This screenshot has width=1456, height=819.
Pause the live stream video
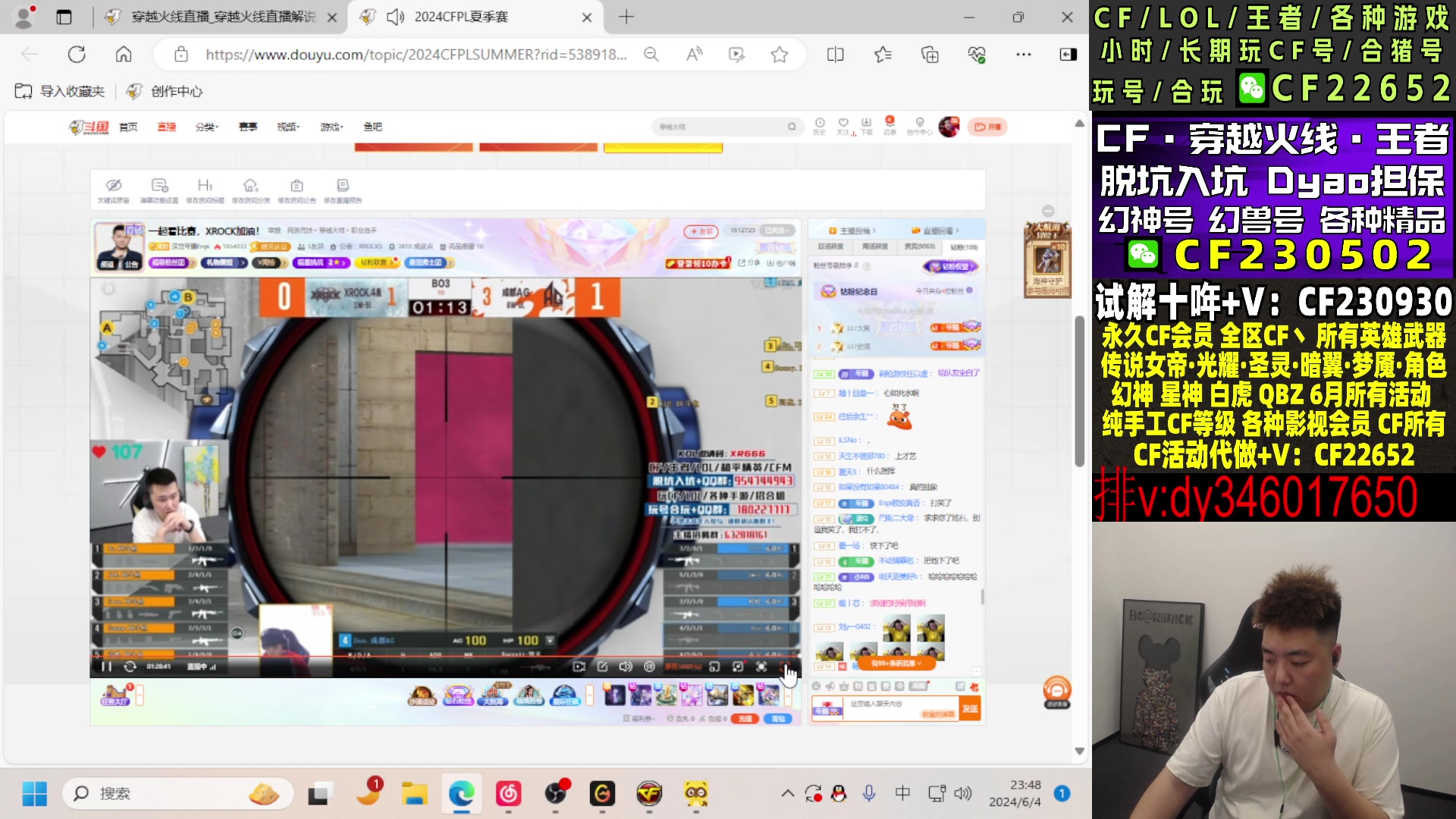tap(106, 667)
